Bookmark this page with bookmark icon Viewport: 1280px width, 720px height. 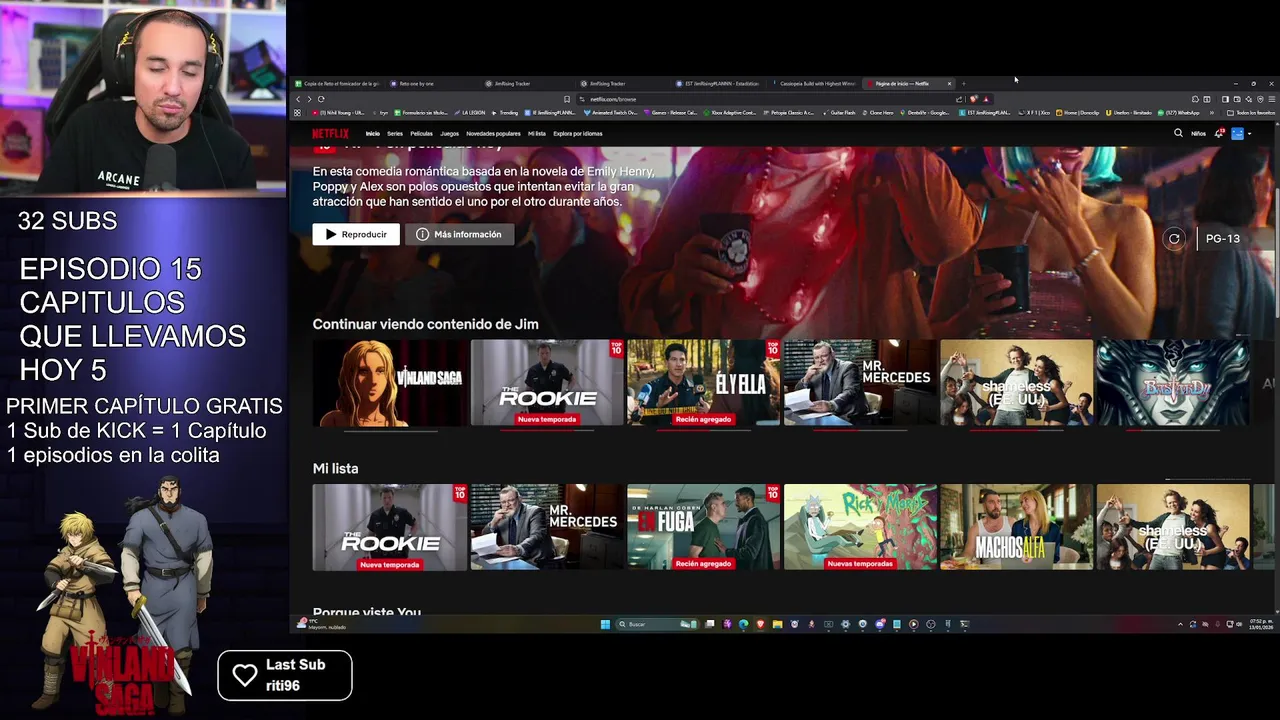pyautogui.click(x=567, y=99)
